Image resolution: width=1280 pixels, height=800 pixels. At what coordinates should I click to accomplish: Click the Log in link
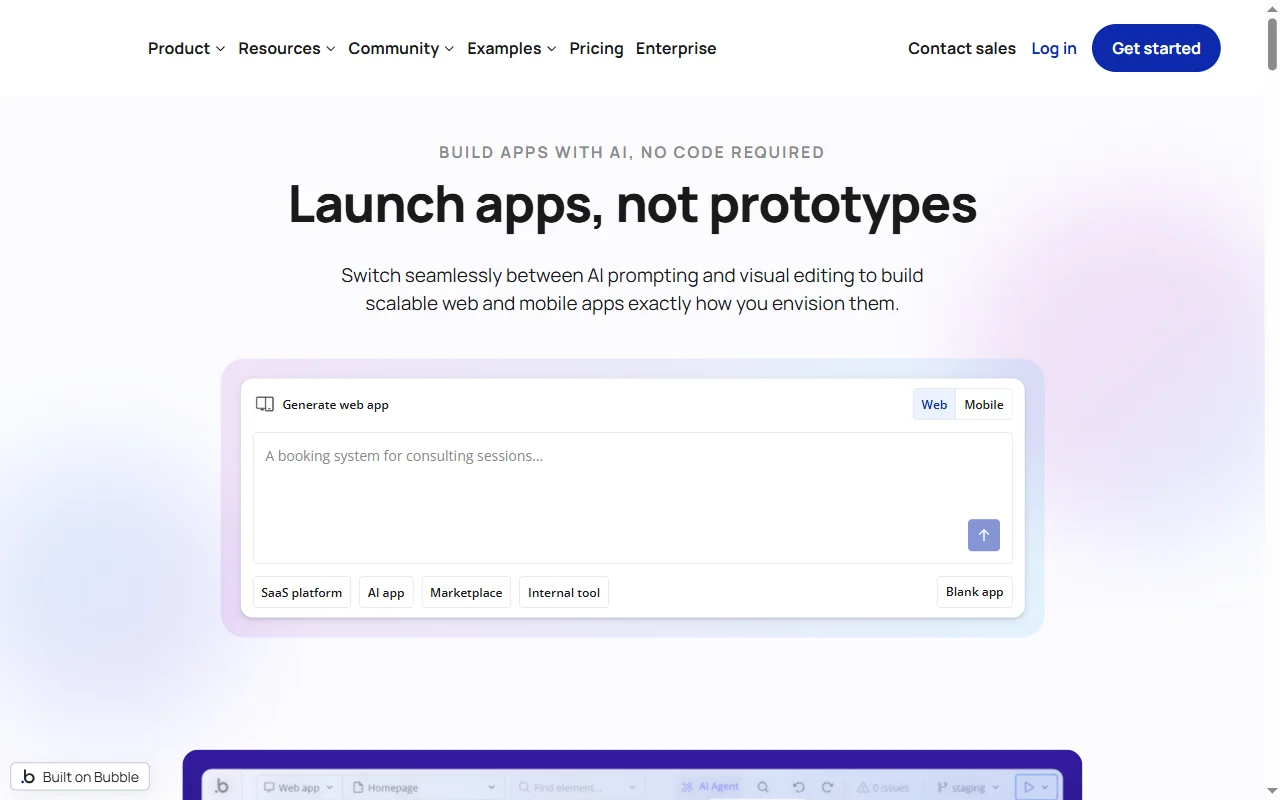click(1054, 48)
